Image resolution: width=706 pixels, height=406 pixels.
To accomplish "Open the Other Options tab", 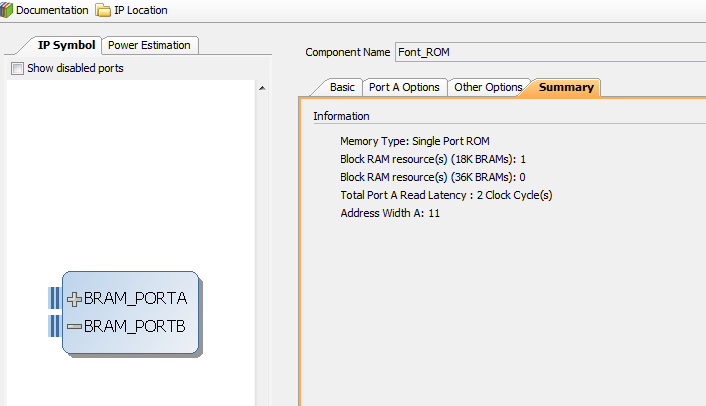I will (488, 87).
